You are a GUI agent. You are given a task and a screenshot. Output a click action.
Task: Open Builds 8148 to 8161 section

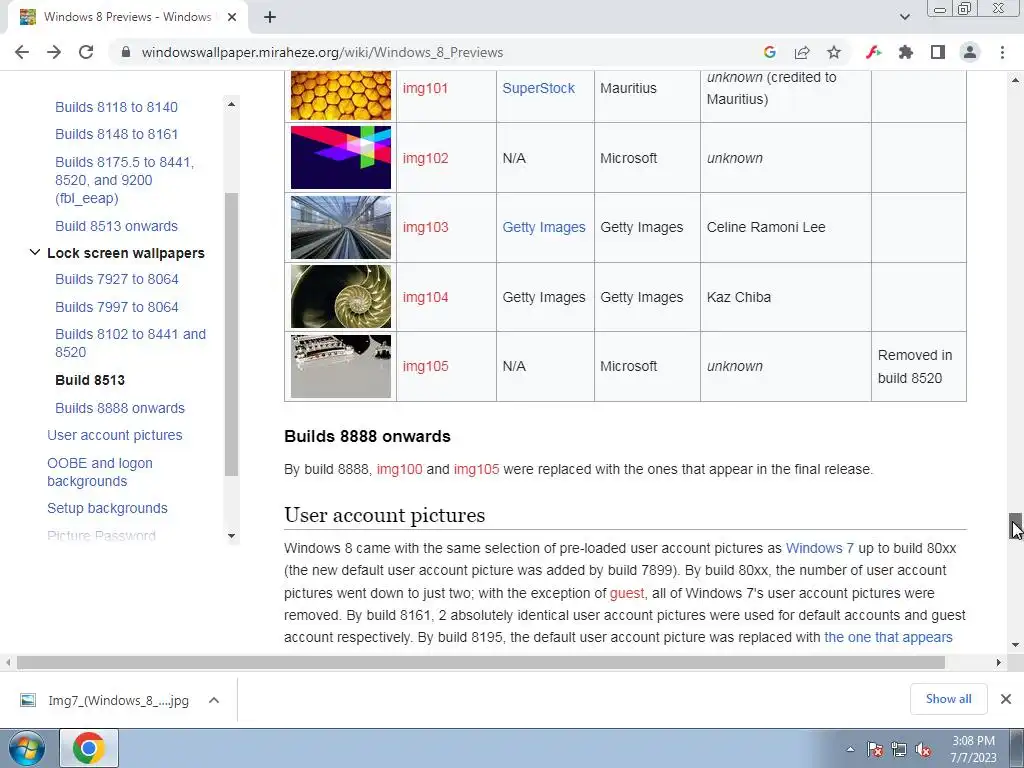point(116,134)
